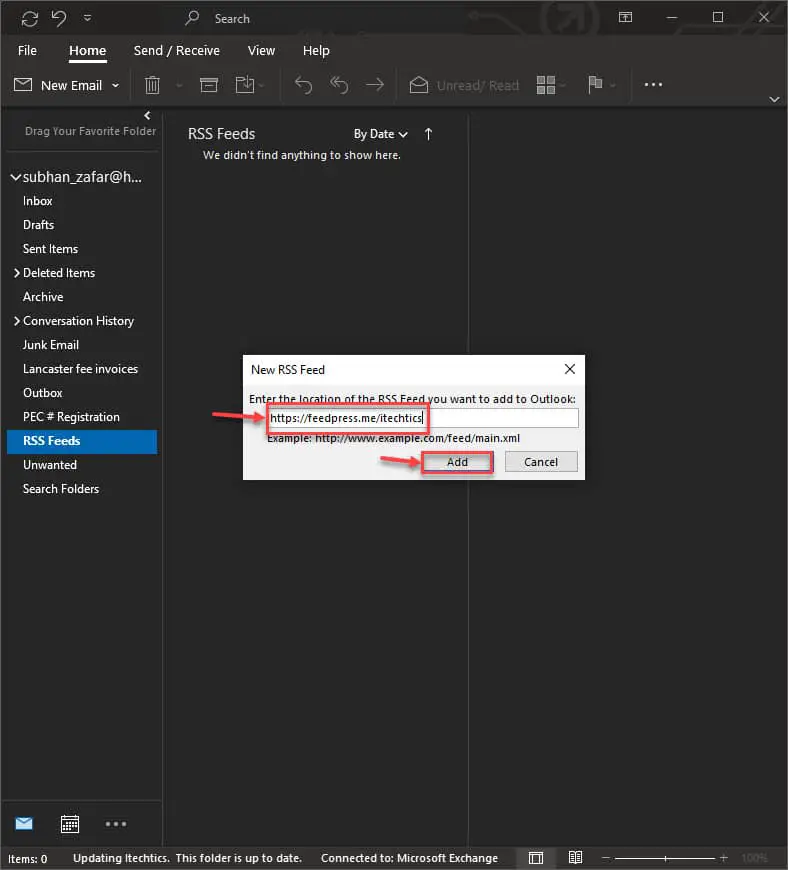Open the View tab
The image size is (788, 870).
coord(261,50)
